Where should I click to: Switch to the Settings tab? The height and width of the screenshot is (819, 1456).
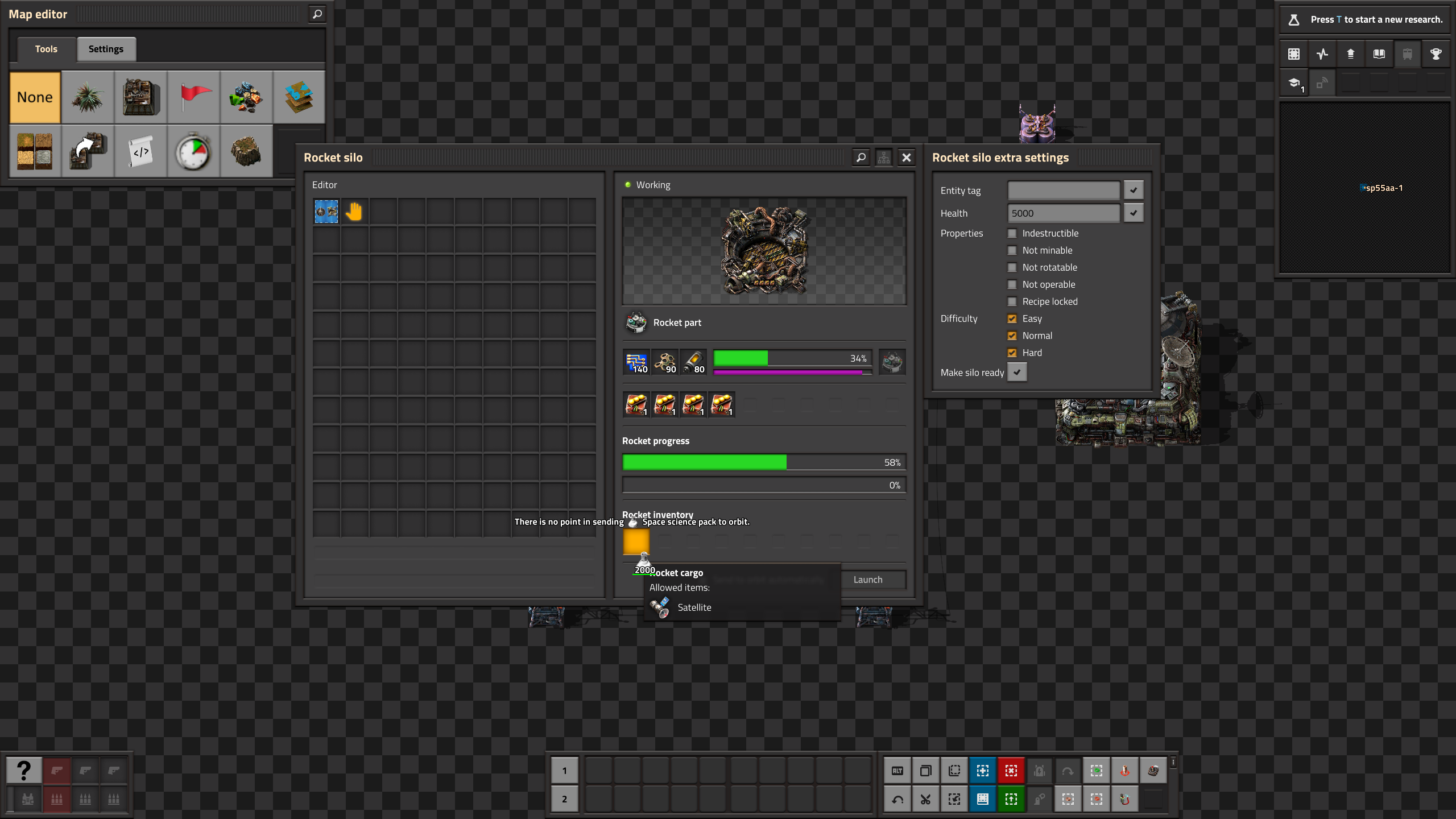pyautogui.click(x=106, y=49)
